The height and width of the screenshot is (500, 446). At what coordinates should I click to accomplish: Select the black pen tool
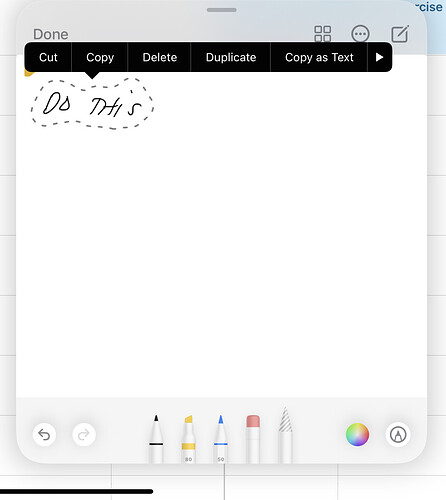coord(156,439)
